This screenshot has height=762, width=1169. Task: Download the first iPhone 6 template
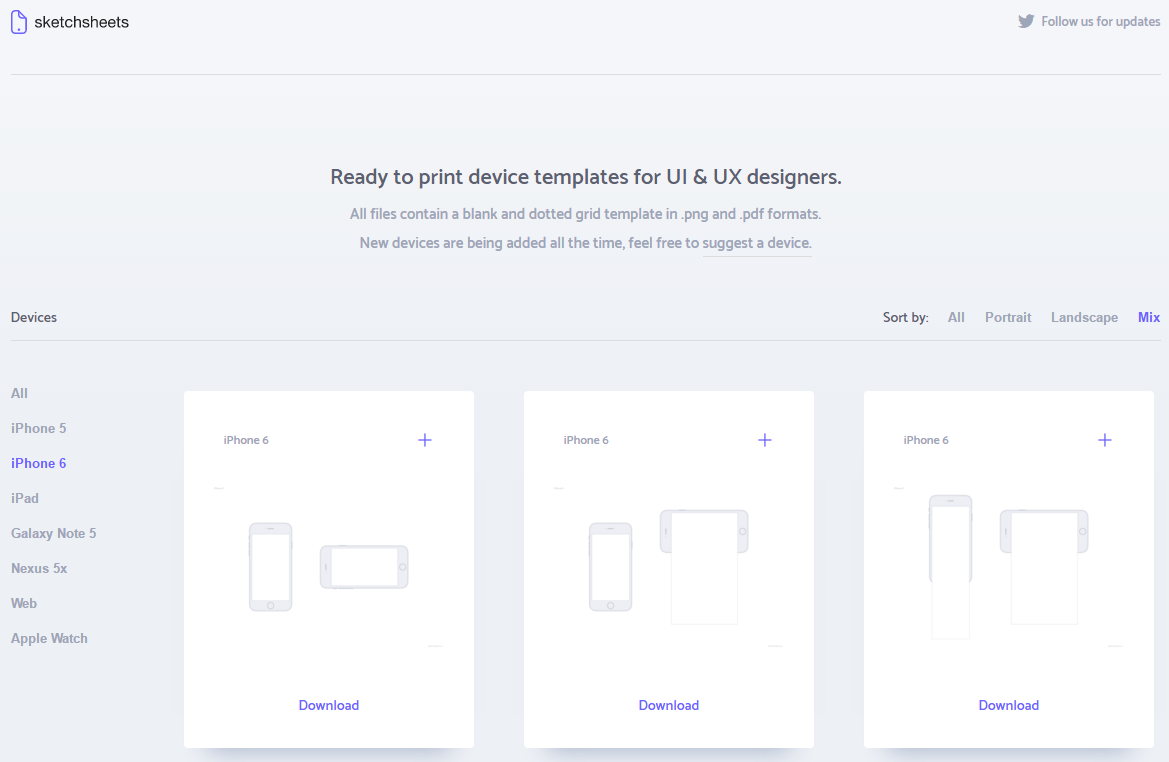point(329,705)
